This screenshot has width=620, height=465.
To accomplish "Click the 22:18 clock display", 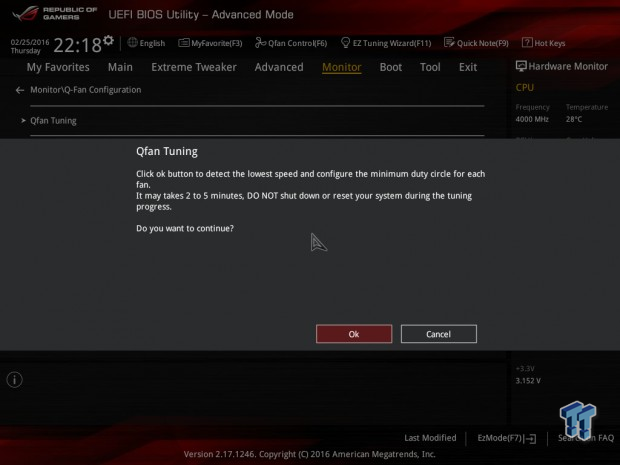I will [78, 45].
